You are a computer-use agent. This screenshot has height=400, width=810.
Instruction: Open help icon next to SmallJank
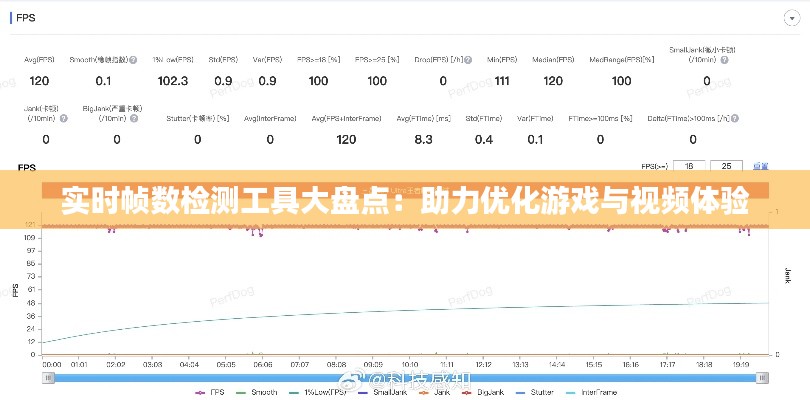click(724, 60)
